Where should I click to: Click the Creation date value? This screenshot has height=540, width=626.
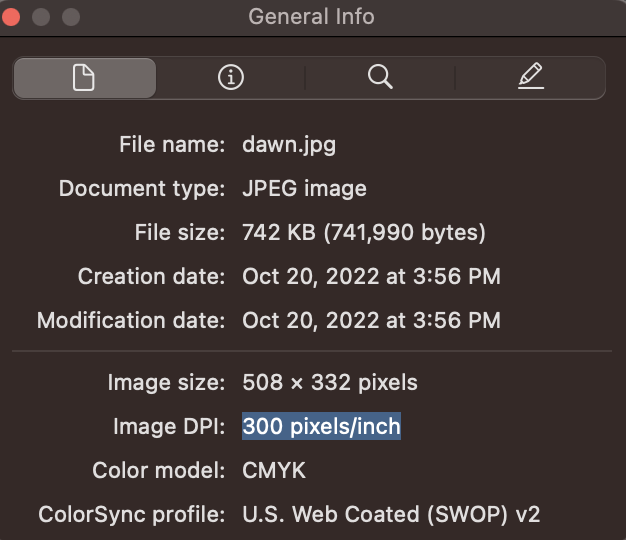coord(371,276)
